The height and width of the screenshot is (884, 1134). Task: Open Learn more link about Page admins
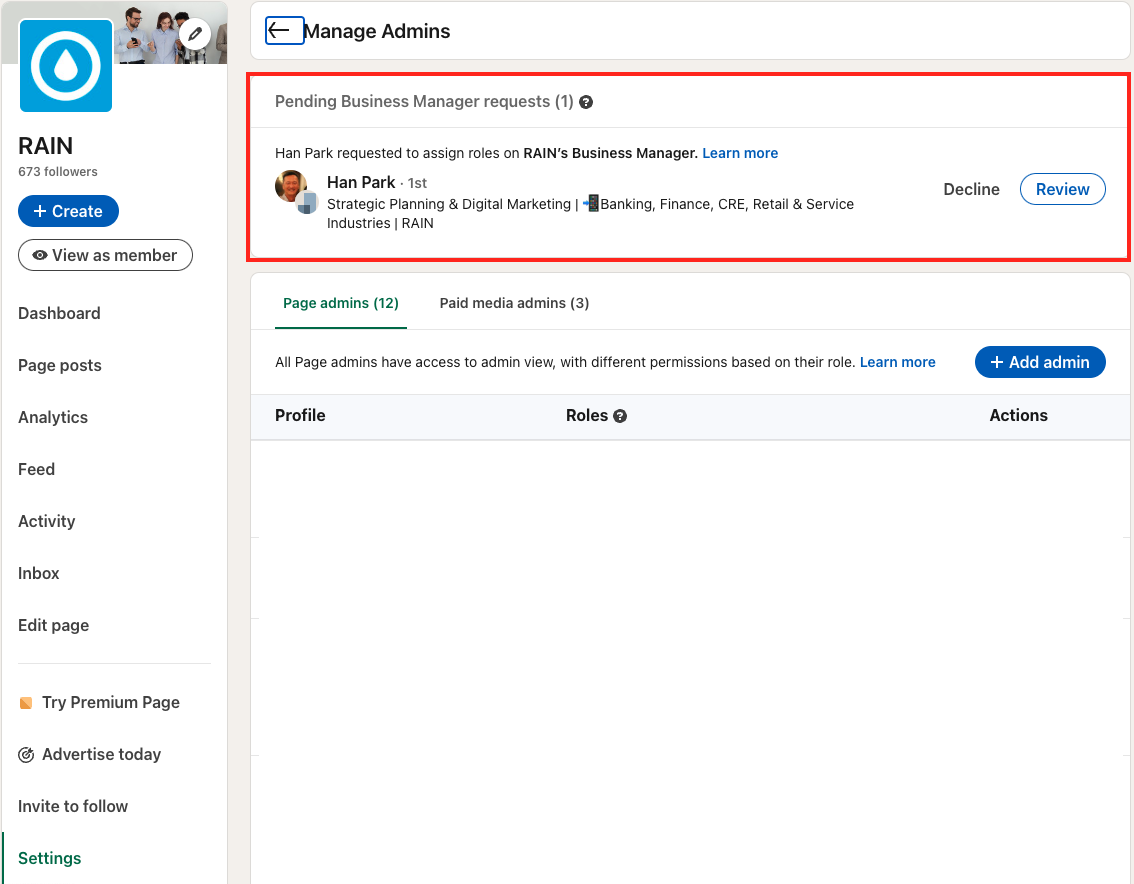coord(897,362)
